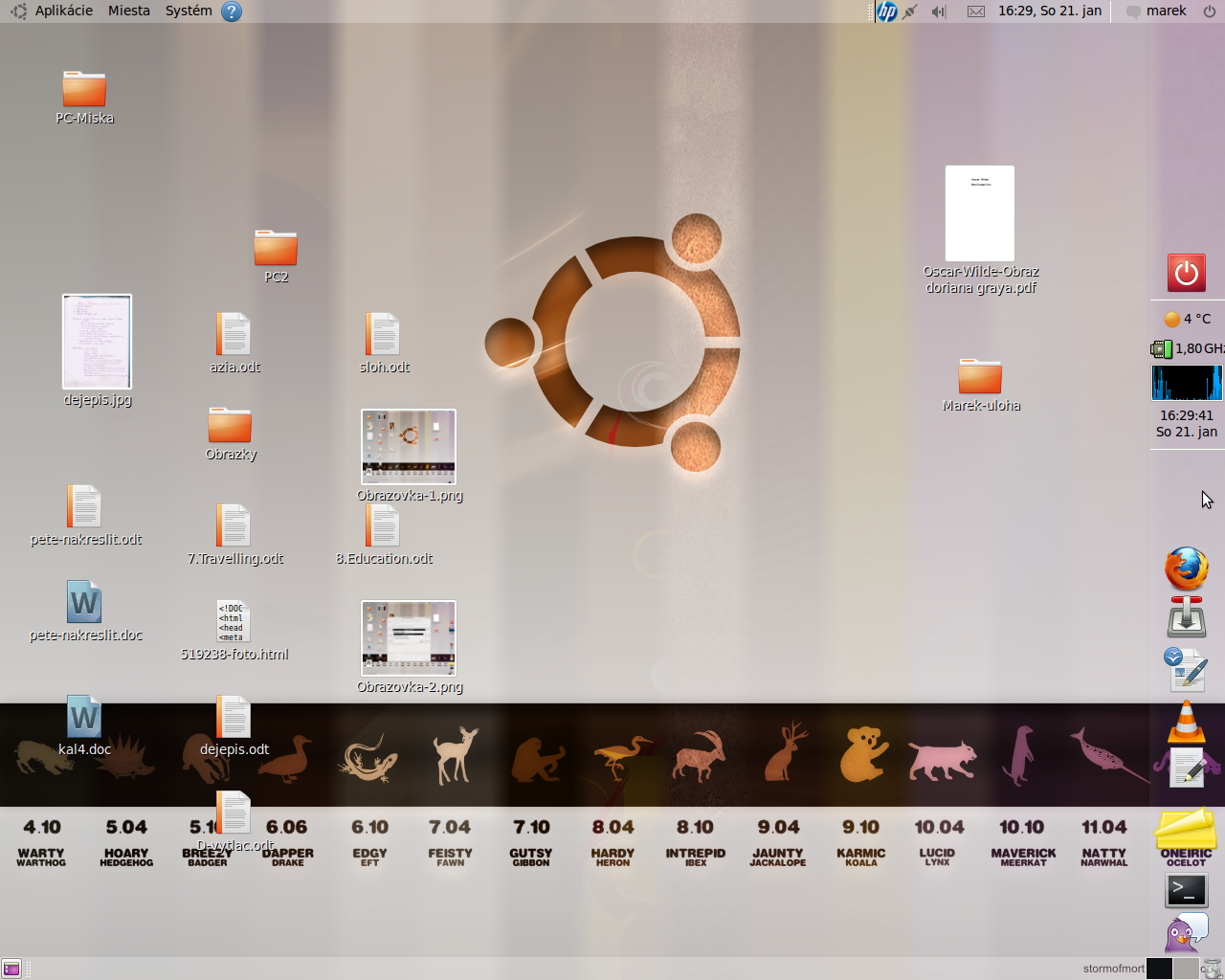Select the PC-Miska folder
Image resolution: width=1225 pixels, height=980 pixels.
click(84, 98)
